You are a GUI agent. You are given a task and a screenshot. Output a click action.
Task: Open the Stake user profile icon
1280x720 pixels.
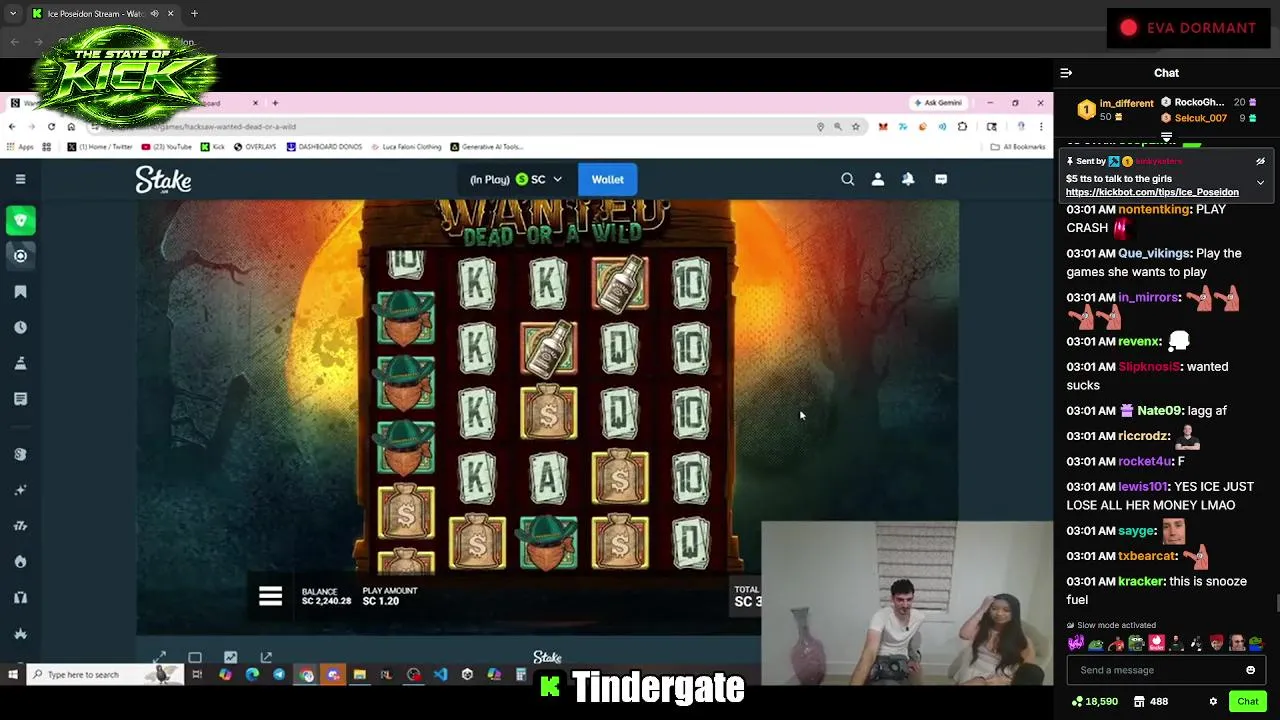coord(877,179)
